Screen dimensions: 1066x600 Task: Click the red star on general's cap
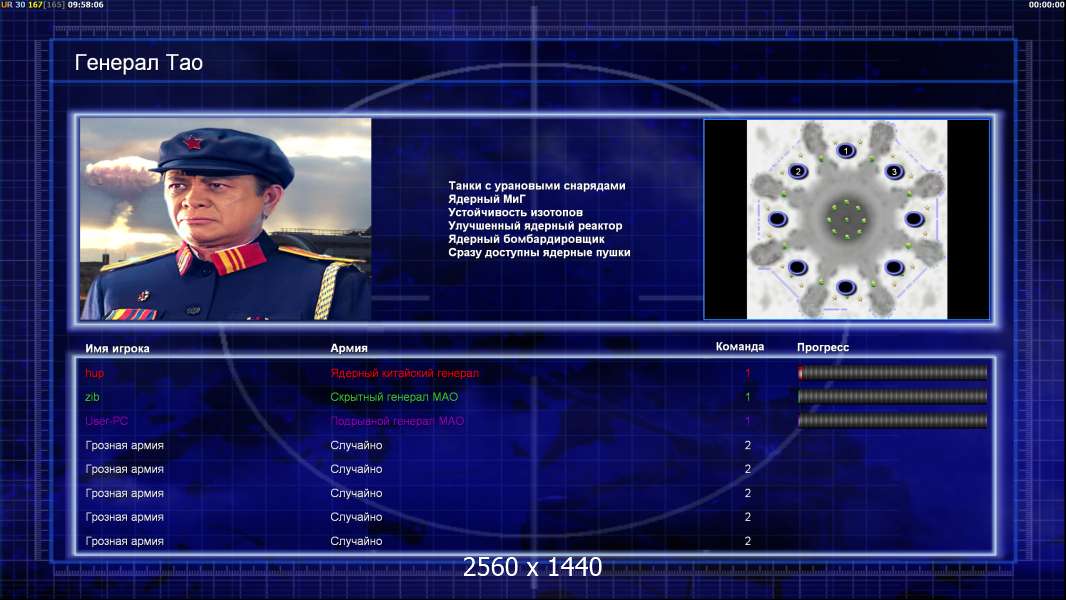pyautogui.click(x=193, y=143)
